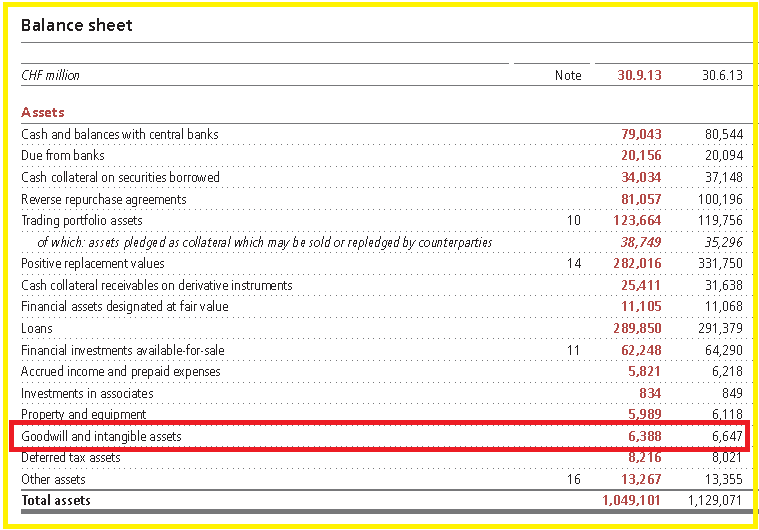Click the Cash and balances value 79,043
Viewport: 759px width, 530px height.
click(641, 134)
